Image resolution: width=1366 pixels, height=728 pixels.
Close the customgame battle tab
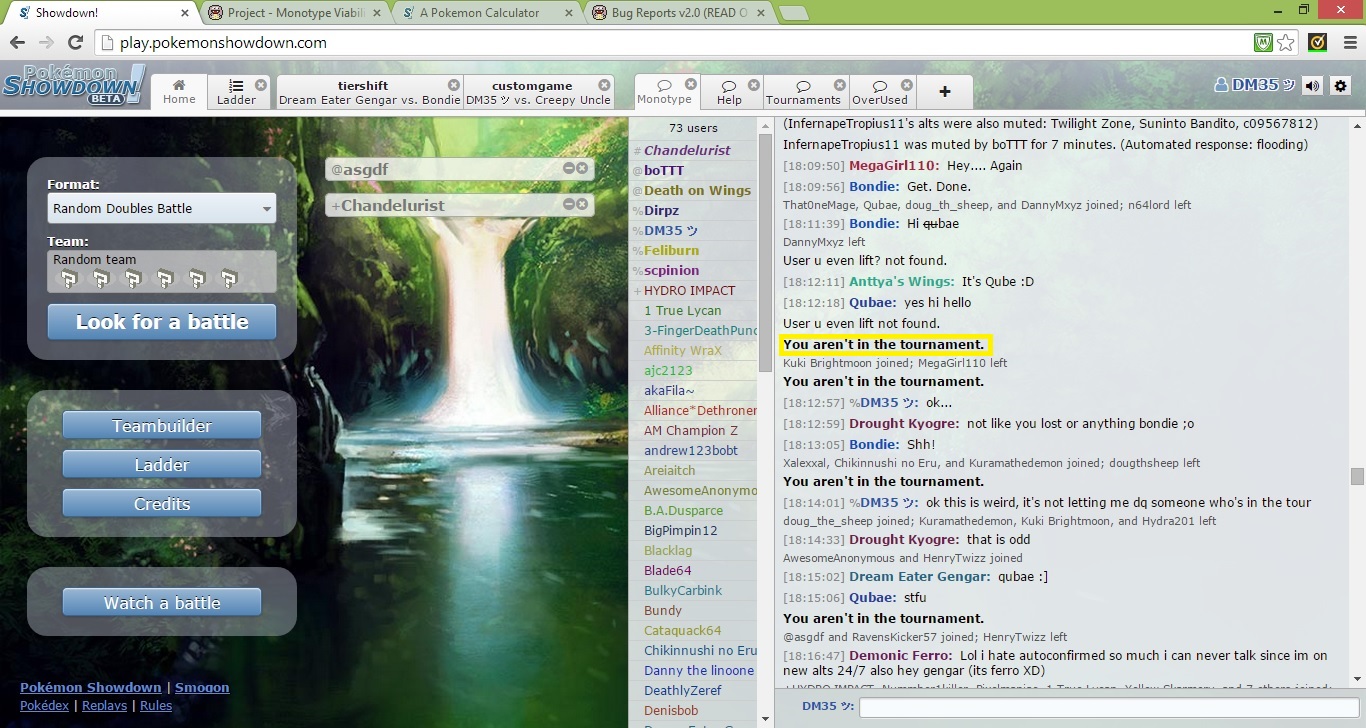click(x=604, y=85)
